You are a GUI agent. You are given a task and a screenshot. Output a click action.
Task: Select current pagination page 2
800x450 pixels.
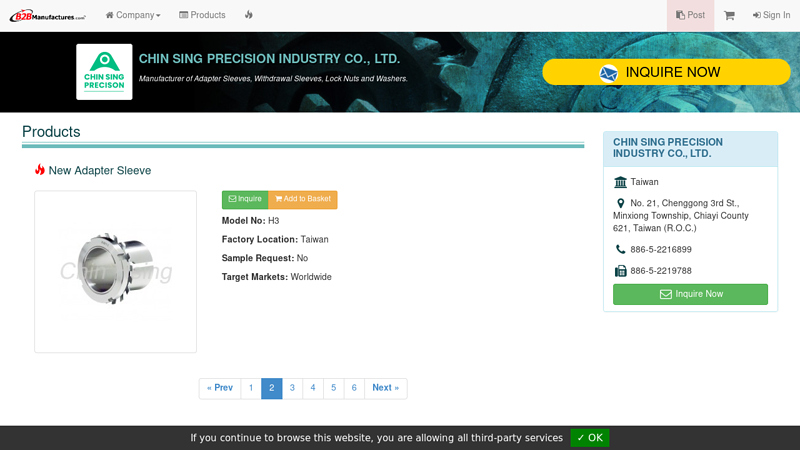point(271,388)
